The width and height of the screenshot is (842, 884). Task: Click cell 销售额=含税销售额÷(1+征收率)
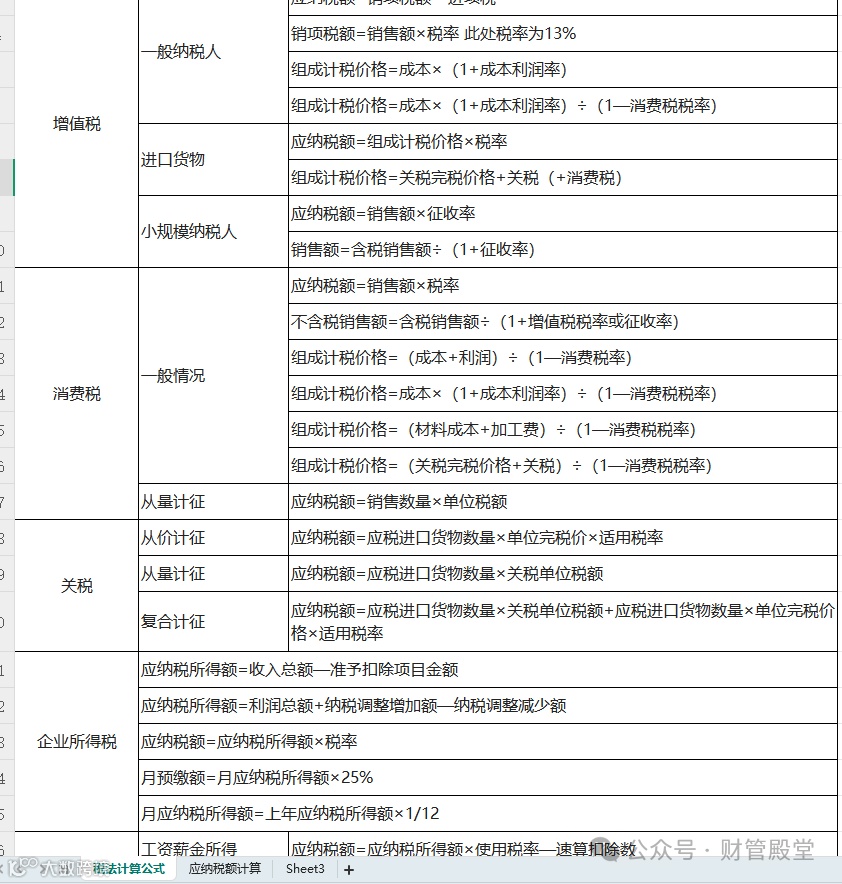(x=563, y=250)
